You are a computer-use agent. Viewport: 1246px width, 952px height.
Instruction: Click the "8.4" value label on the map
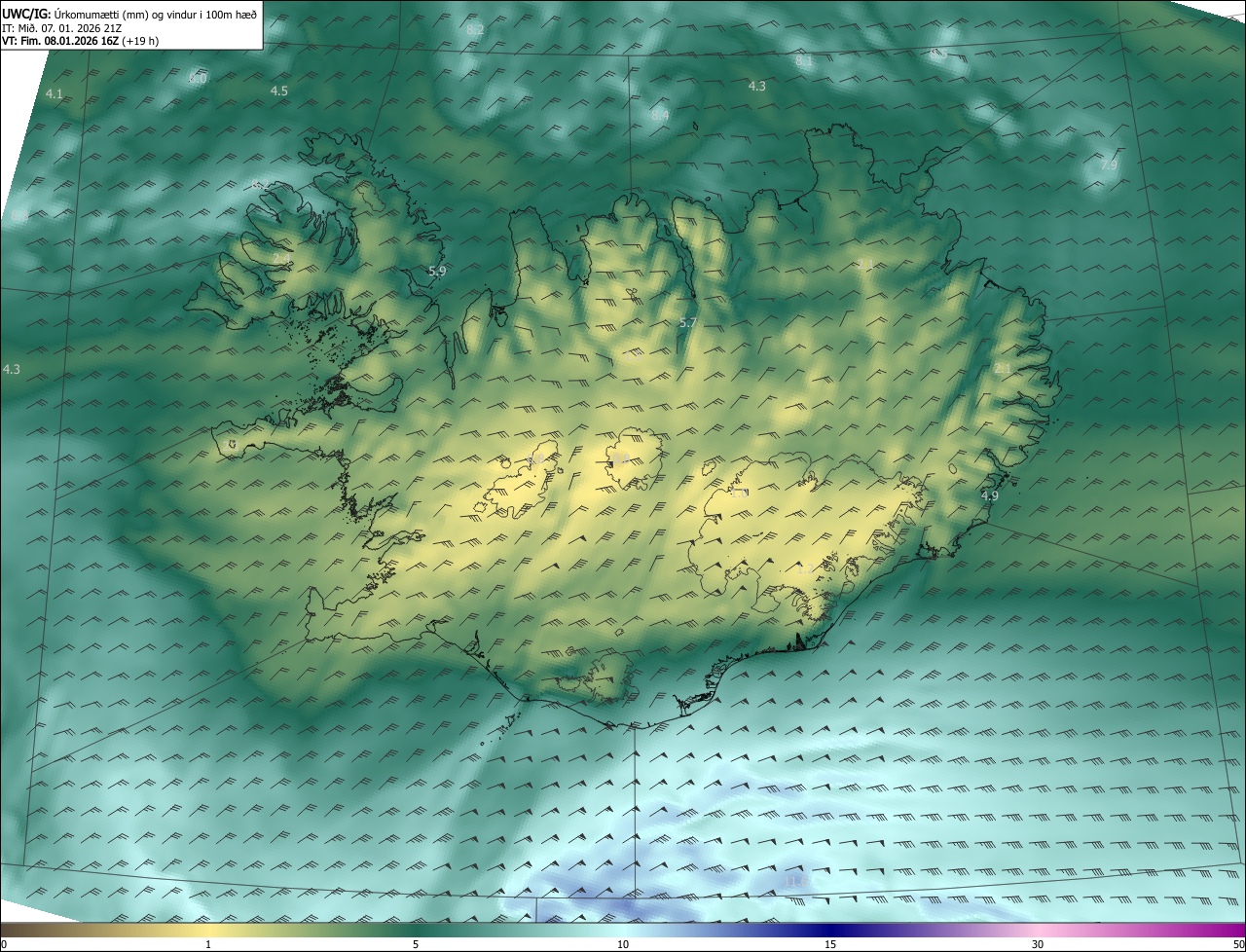[x=661, y=114]
